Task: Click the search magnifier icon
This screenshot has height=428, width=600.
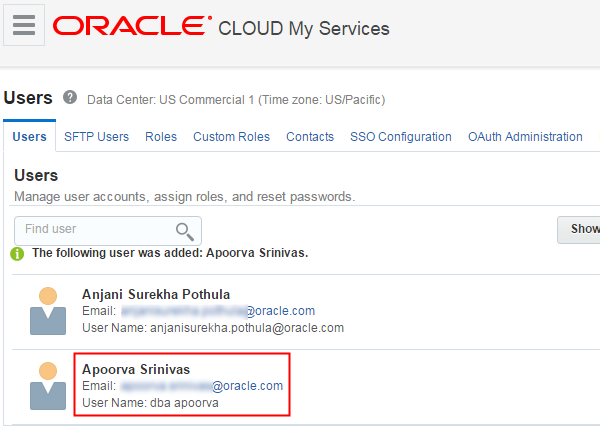Action: (184, 231)
